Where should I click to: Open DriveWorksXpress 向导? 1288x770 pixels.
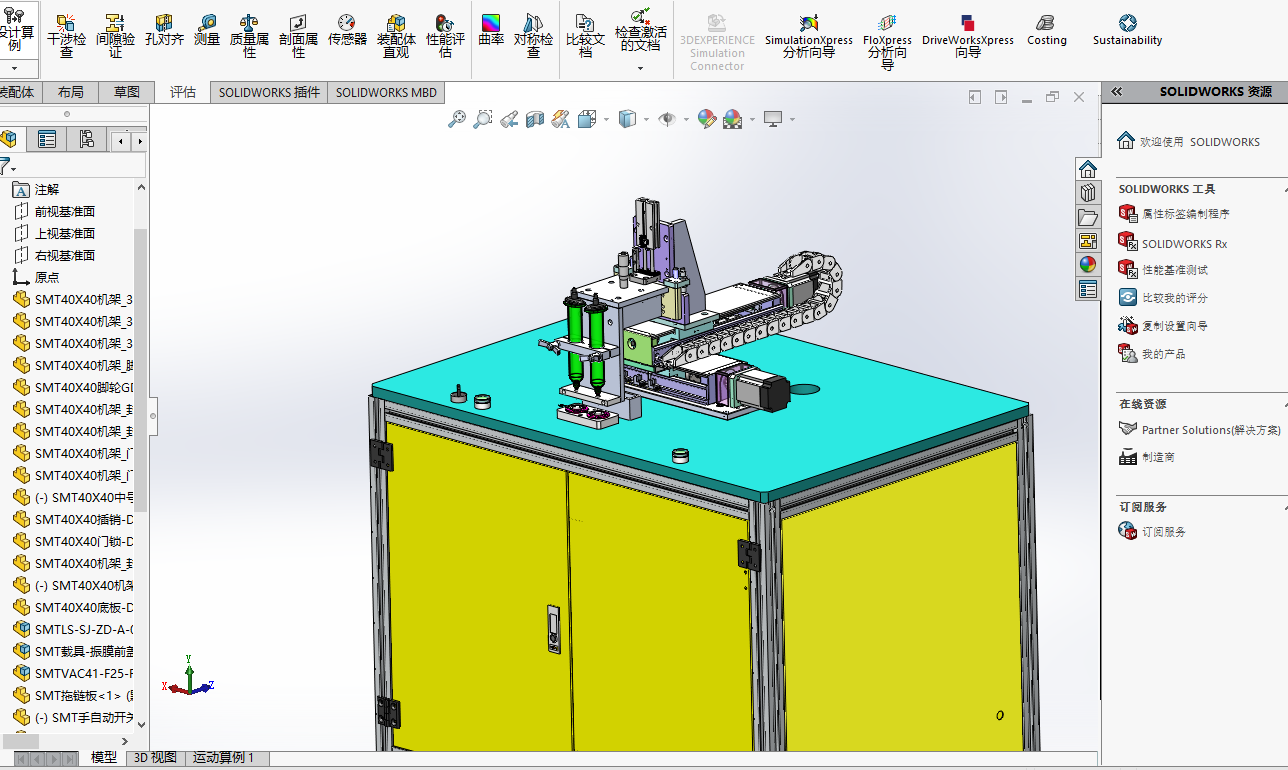(967, 36)
